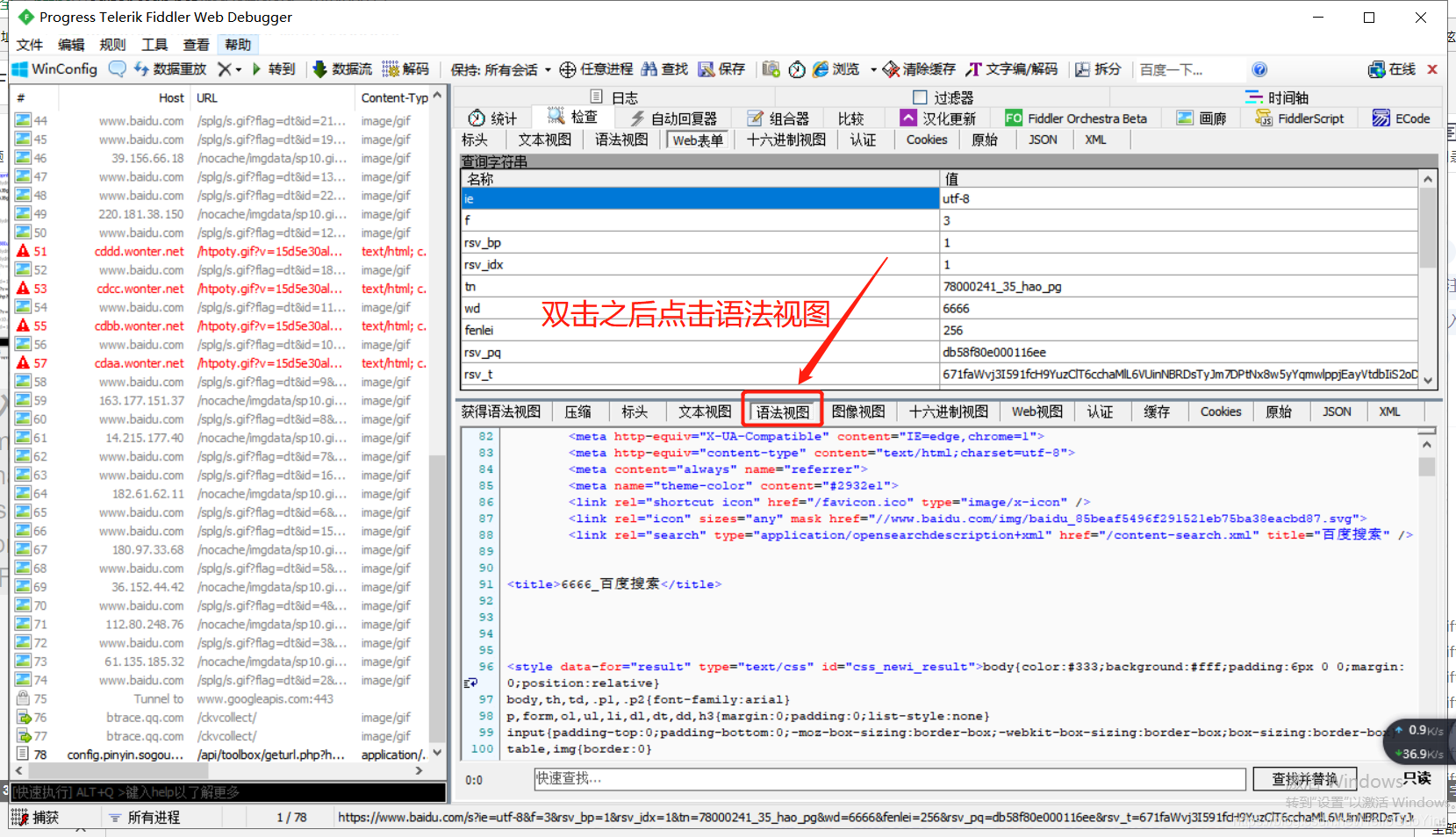The image size is (1456, 837).
Task: Select session 78 config.pinyin.sogou
Action: click(x=221, y=755)
